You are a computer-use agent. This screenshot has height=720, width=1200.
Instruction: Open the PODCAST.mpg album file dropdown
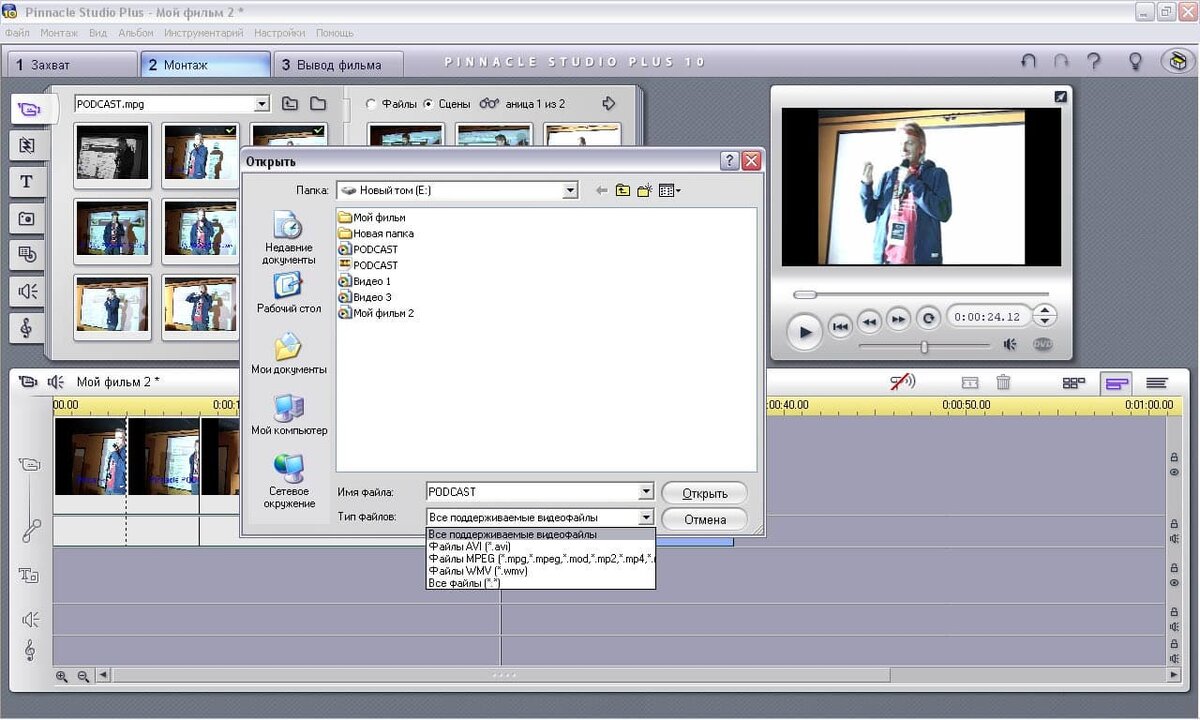pyautogui.click(x=262, y=103)
